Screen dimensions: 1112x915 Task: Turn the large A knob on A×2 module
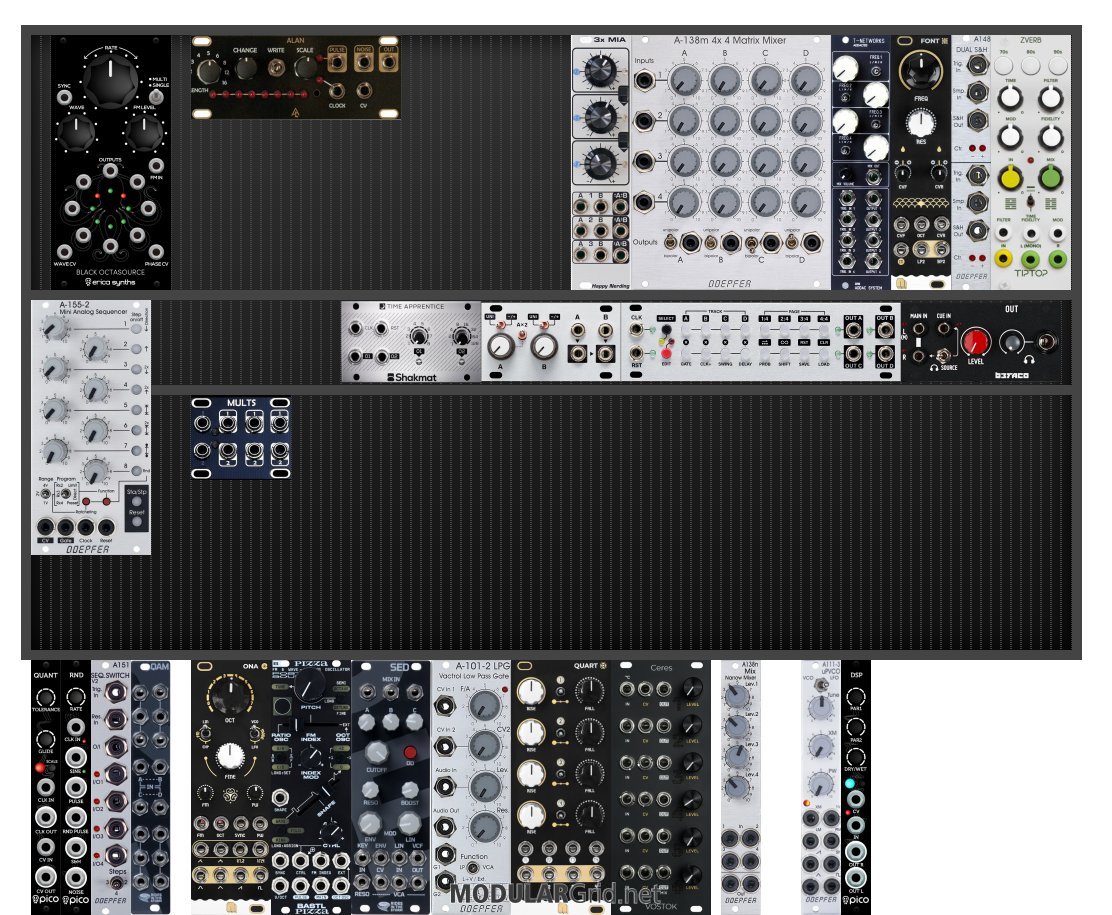pyautogui.click(x=501, y=346)
